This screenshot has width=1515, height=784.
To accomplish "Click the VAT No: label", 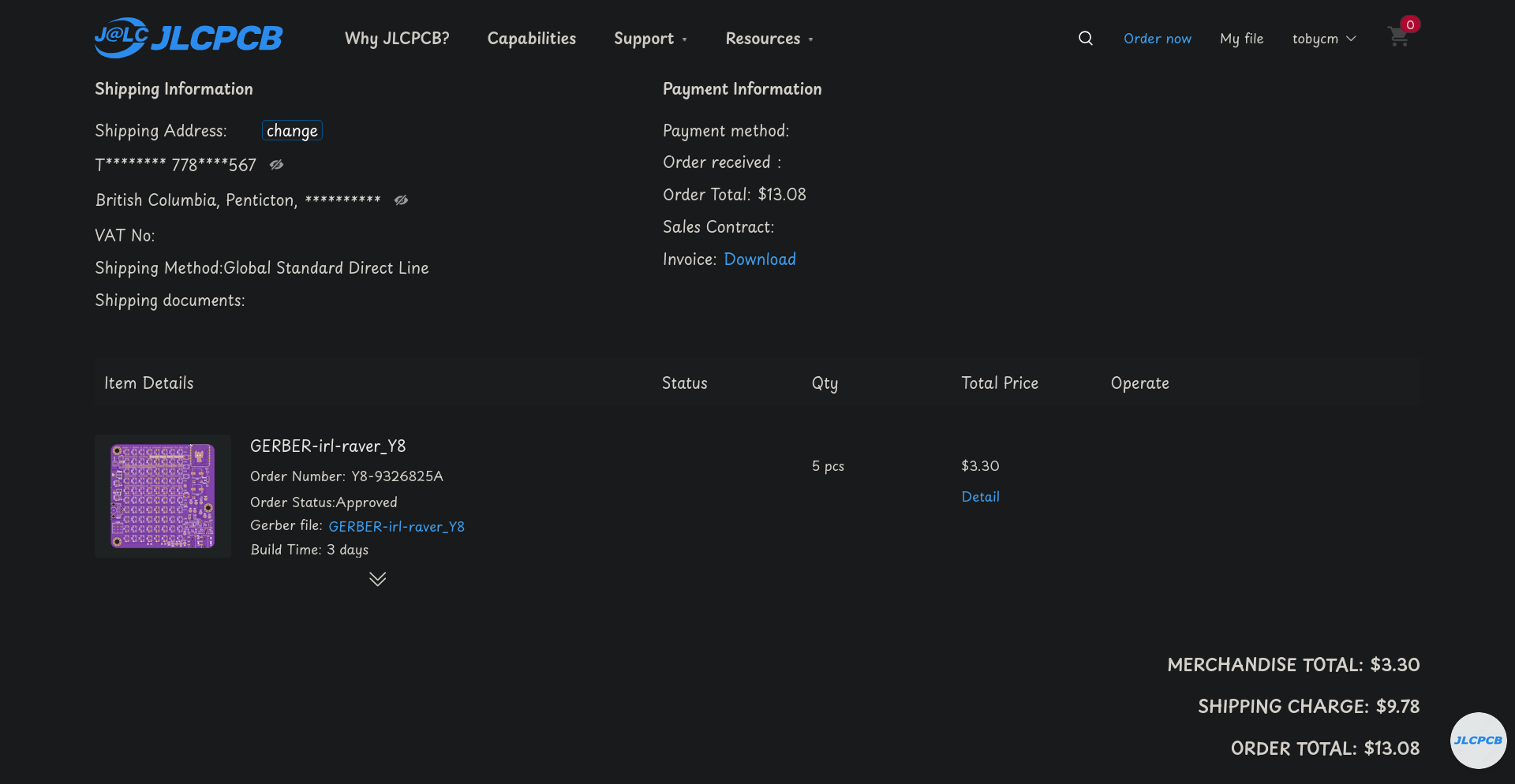I will pyautogui.click(x=125, y=236).
